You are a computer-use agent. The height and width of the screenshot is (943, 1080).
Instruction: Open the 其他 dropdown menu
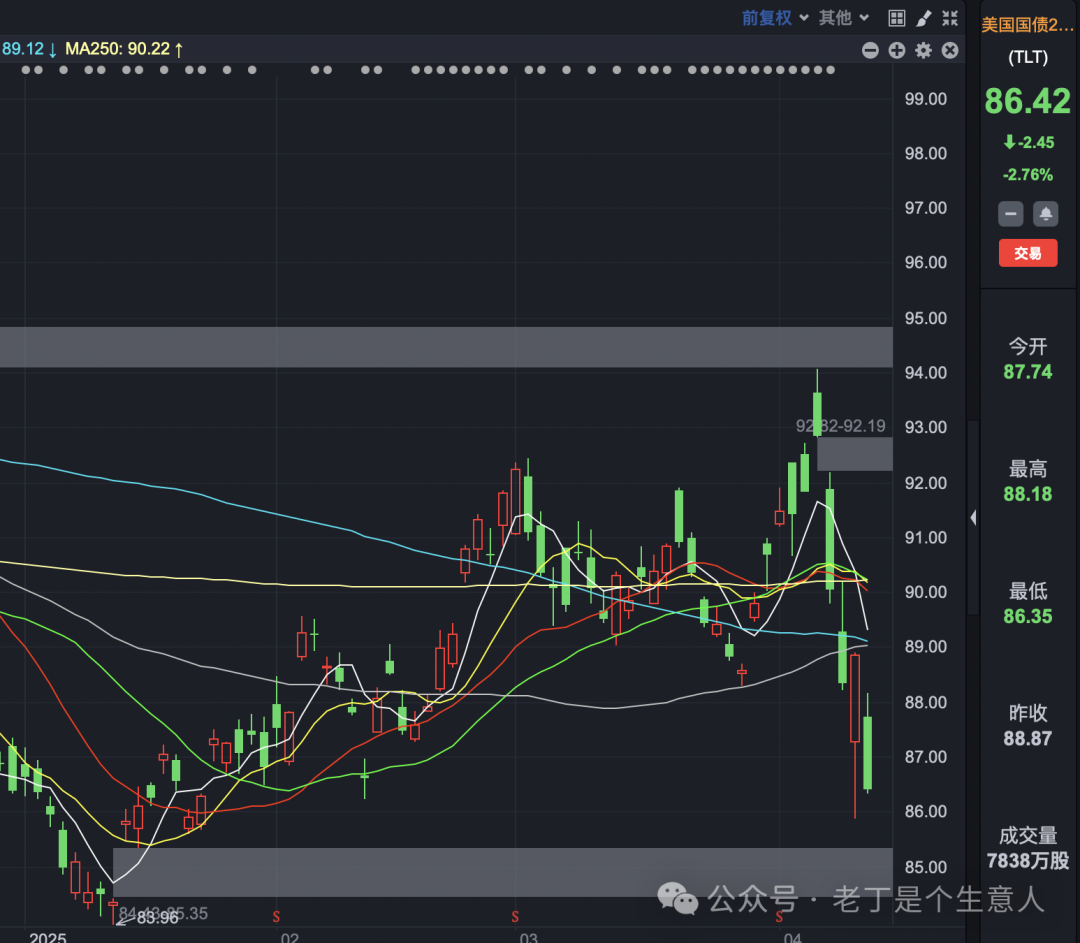tap(843, 18)
